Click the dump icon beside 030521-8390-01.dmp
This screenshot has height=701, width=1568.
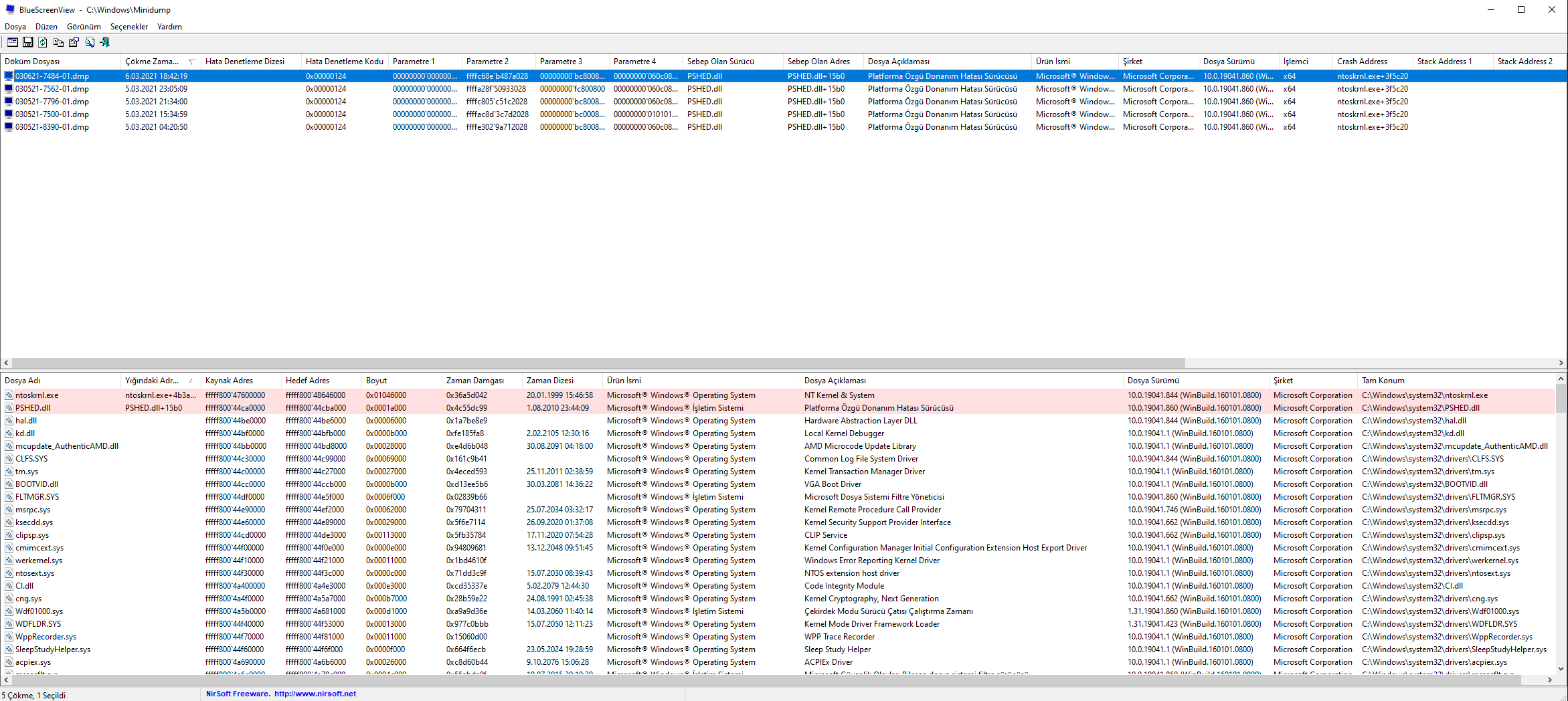[x=9, y=127]
